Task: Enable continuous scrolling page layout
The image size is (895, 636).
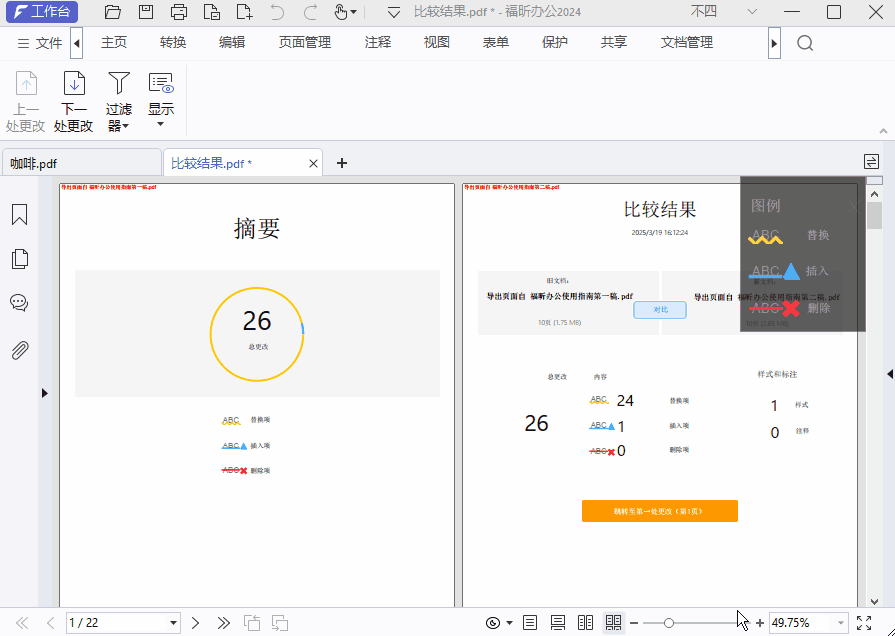Action: (x=558, y=622)
